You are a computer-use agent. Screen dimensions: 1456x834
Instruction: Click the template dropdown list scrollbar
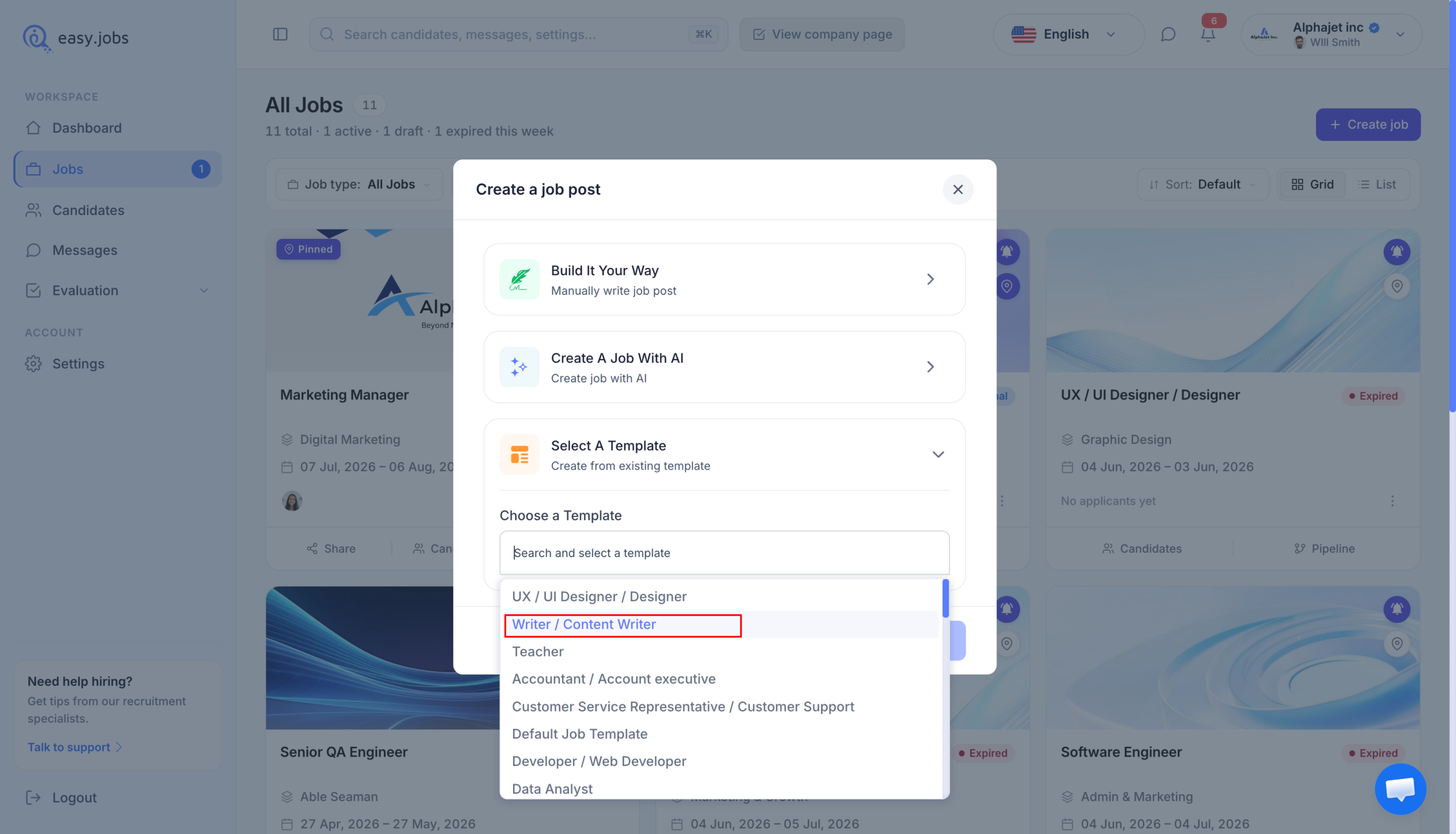945,598
